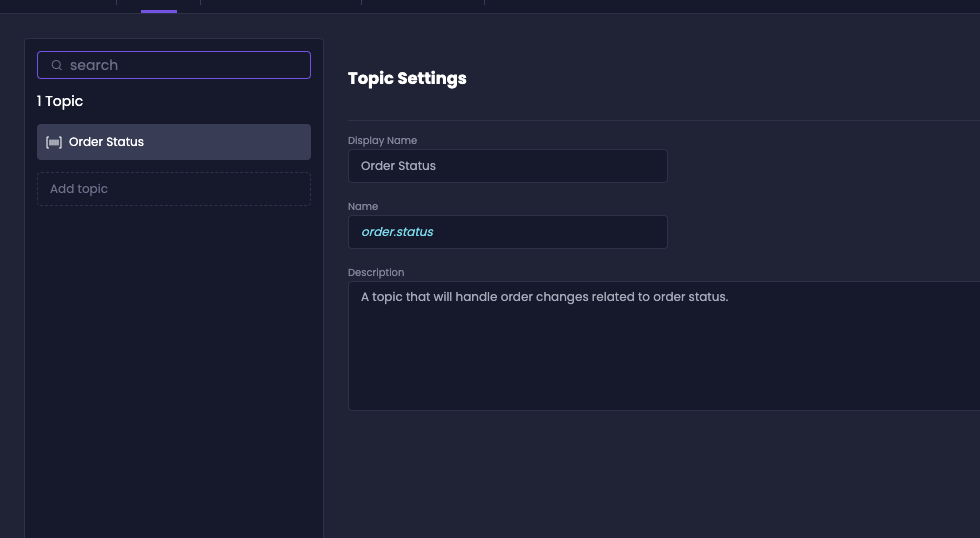Image resolution: width=980 pixels, height=538 pixels.
Task: Click the bracket icon beside Order Status
Action: (54, 142)
